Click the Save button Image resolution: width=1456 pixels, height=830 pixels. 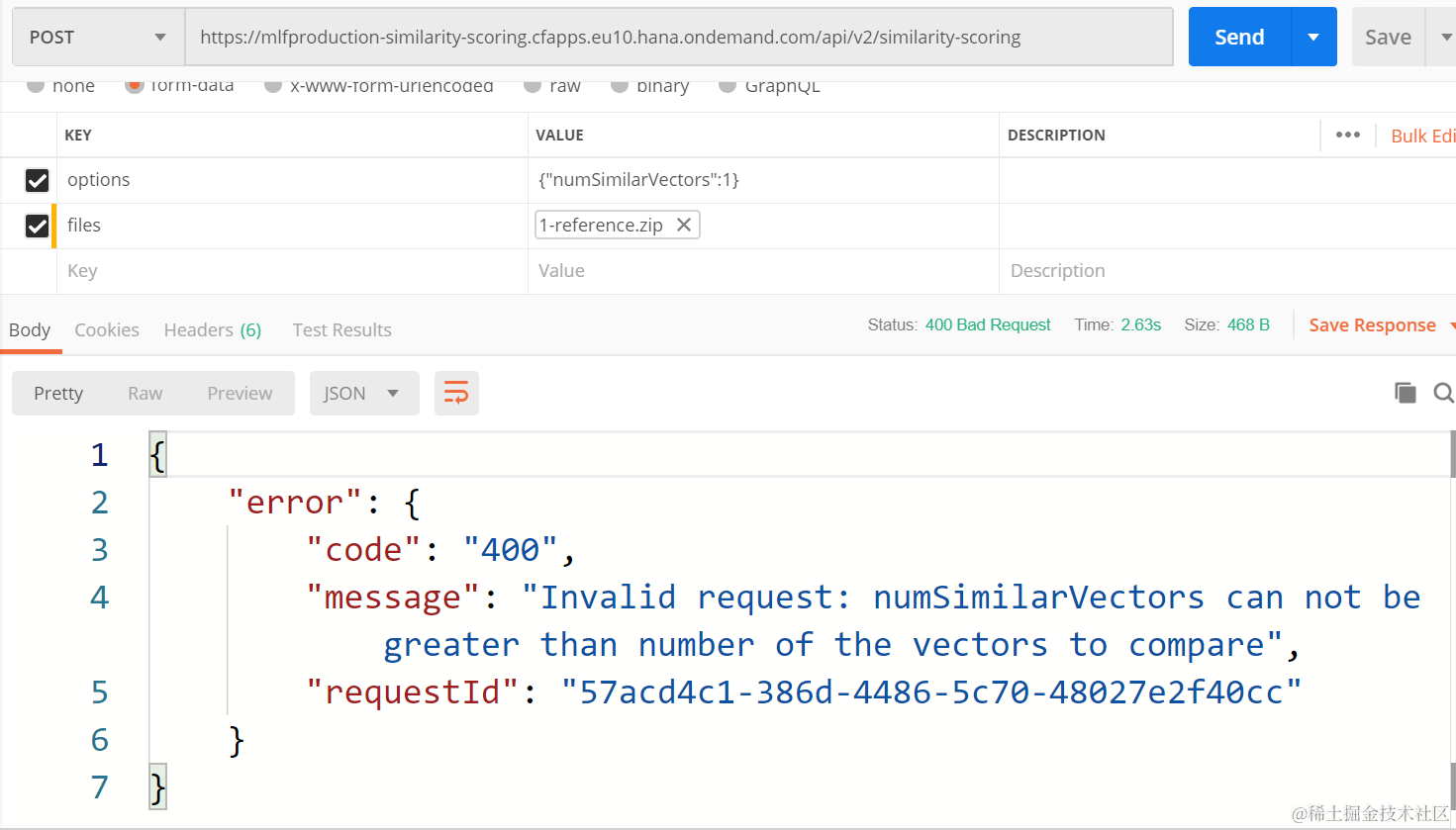1388,37
